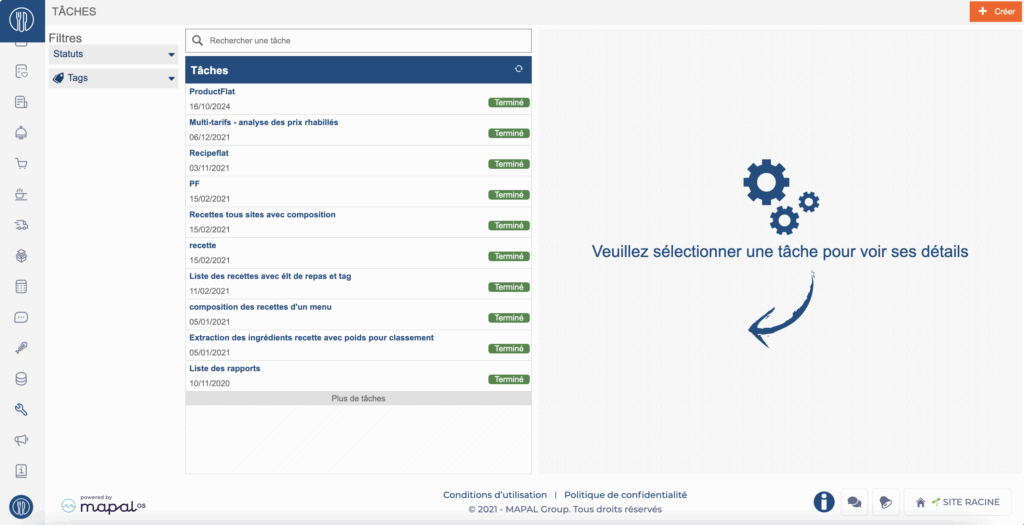Open the chat bubbles icon
Screen dimensions: 1024x525
[x=854, y=502]
